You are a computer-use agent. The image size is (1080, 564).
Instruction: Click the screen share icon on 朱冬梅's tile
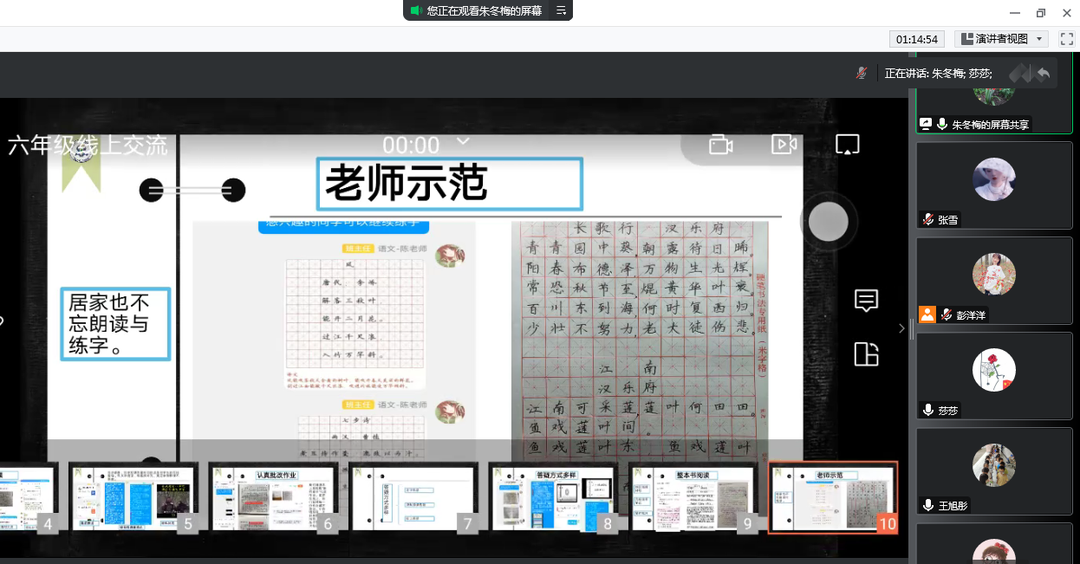[926, 124]
